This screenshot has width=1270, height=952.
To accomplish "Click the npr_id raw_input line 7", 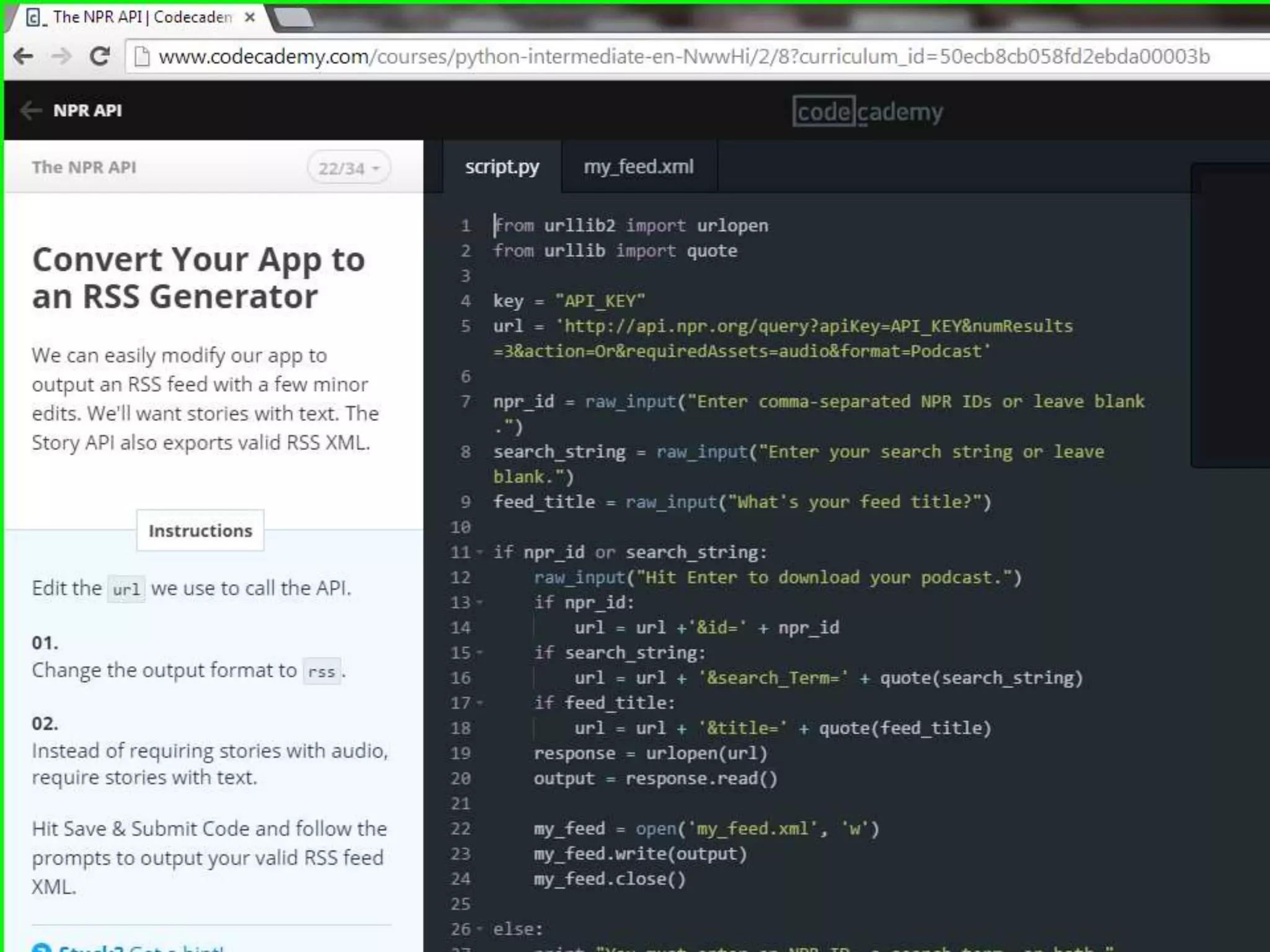I will tap(819, 413).
